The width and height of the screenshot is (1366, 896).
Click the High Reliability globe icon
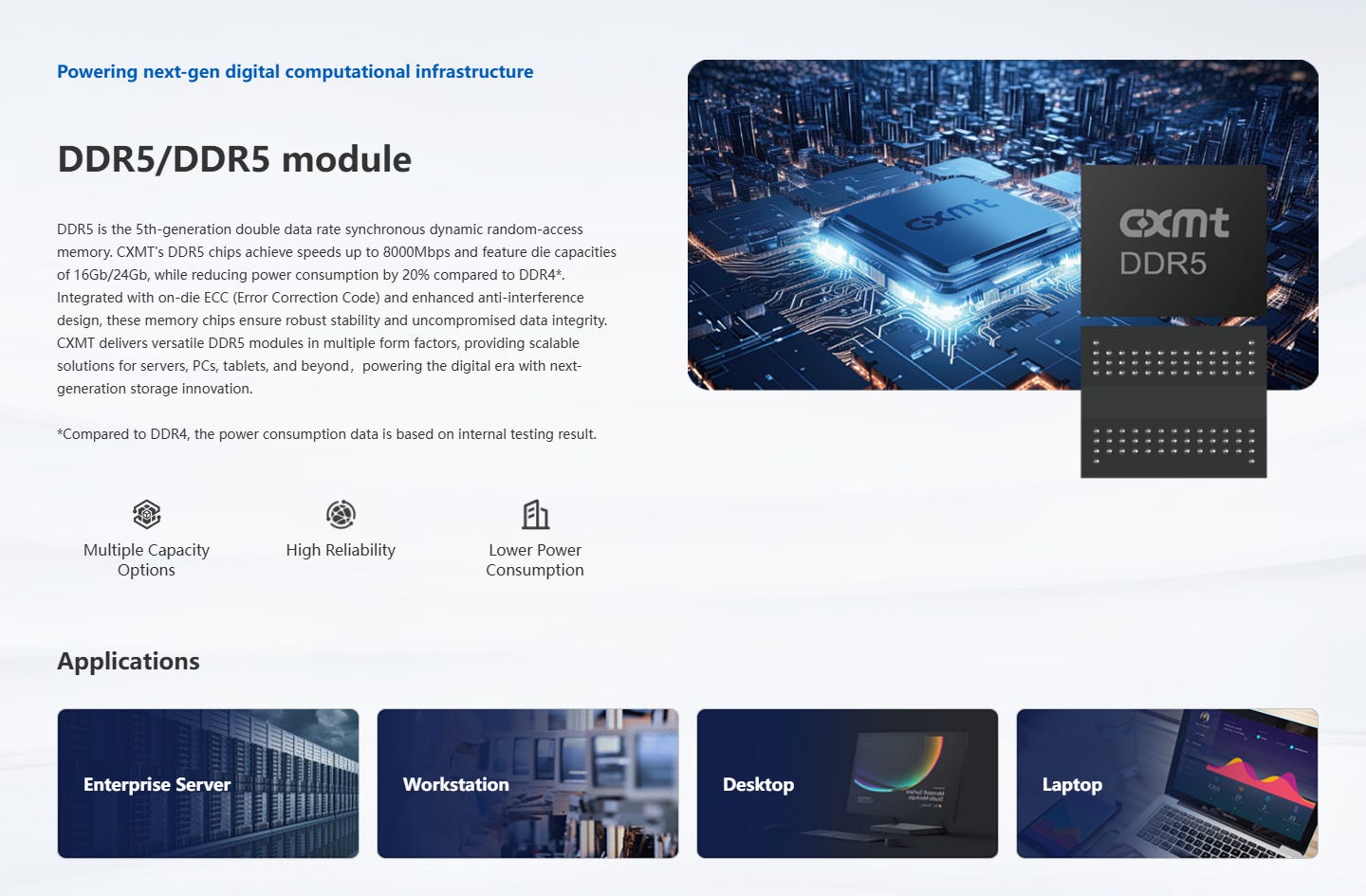click(x=341, y=515)
